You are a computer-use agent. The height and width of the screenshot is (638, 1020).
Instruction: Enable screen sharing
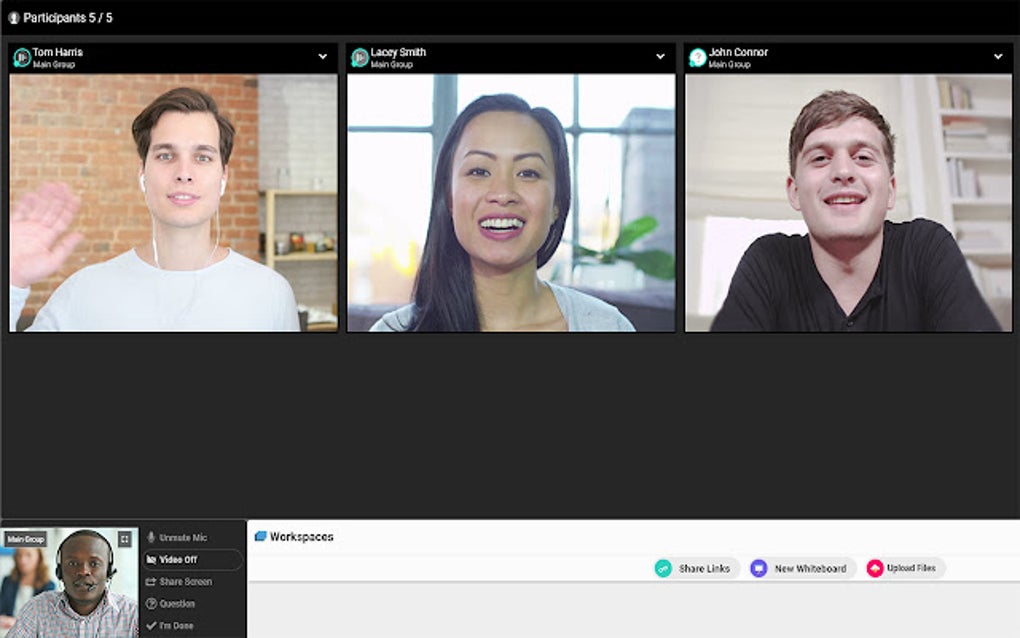click(186, 581)
